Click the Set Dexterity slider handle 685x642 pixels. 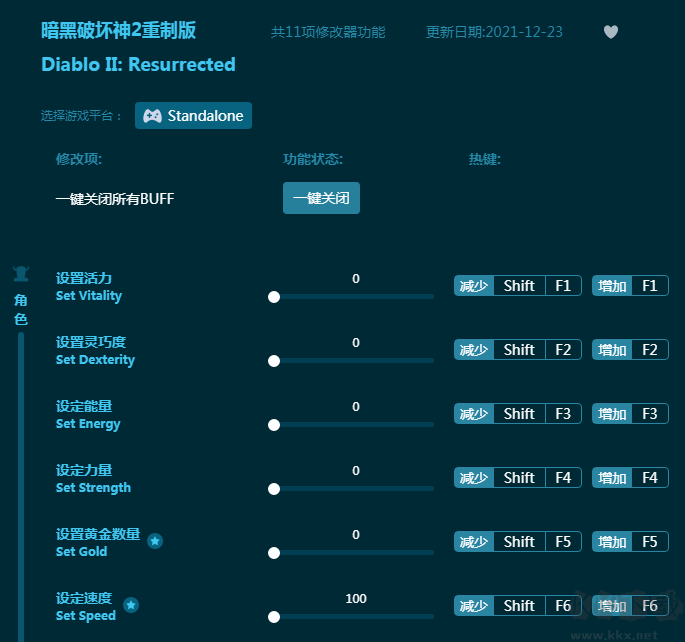click(274, 361)
